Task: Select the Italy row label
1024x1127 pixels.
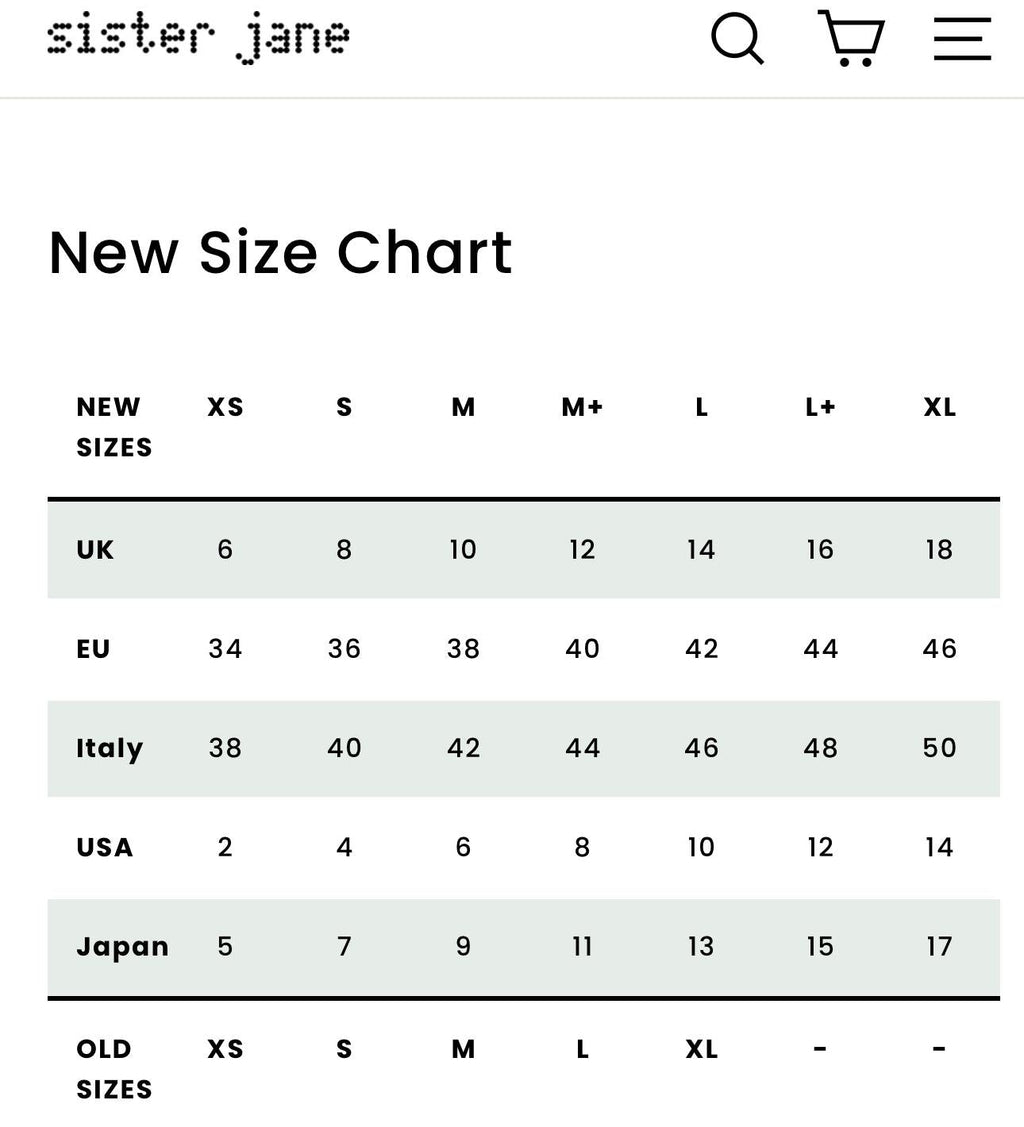Action: pos(110,748)
